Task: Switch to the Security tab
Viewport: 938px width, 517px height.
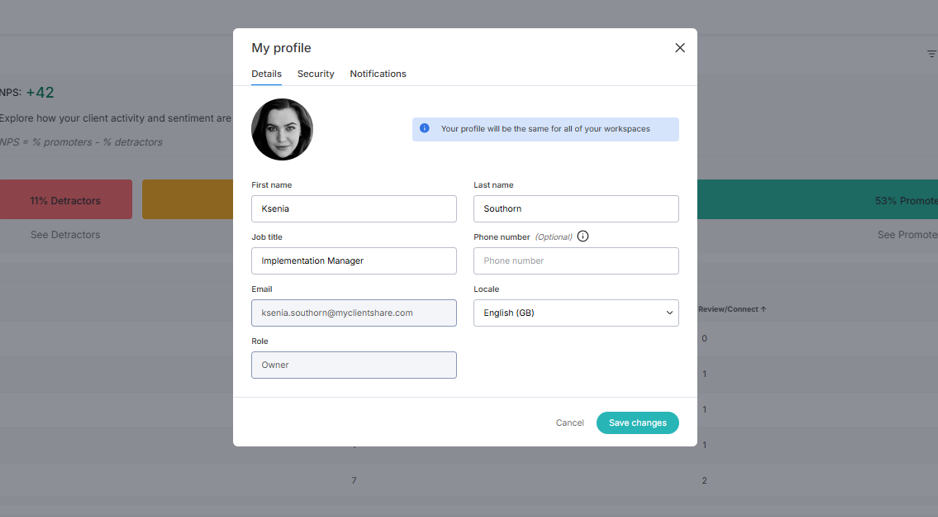Action: [x=315, y=74]
